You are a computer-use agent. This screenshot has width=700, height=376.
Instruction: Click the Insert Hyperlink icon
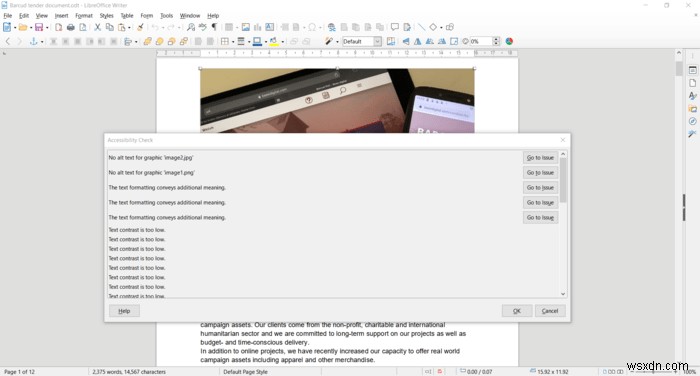point(332,27)
